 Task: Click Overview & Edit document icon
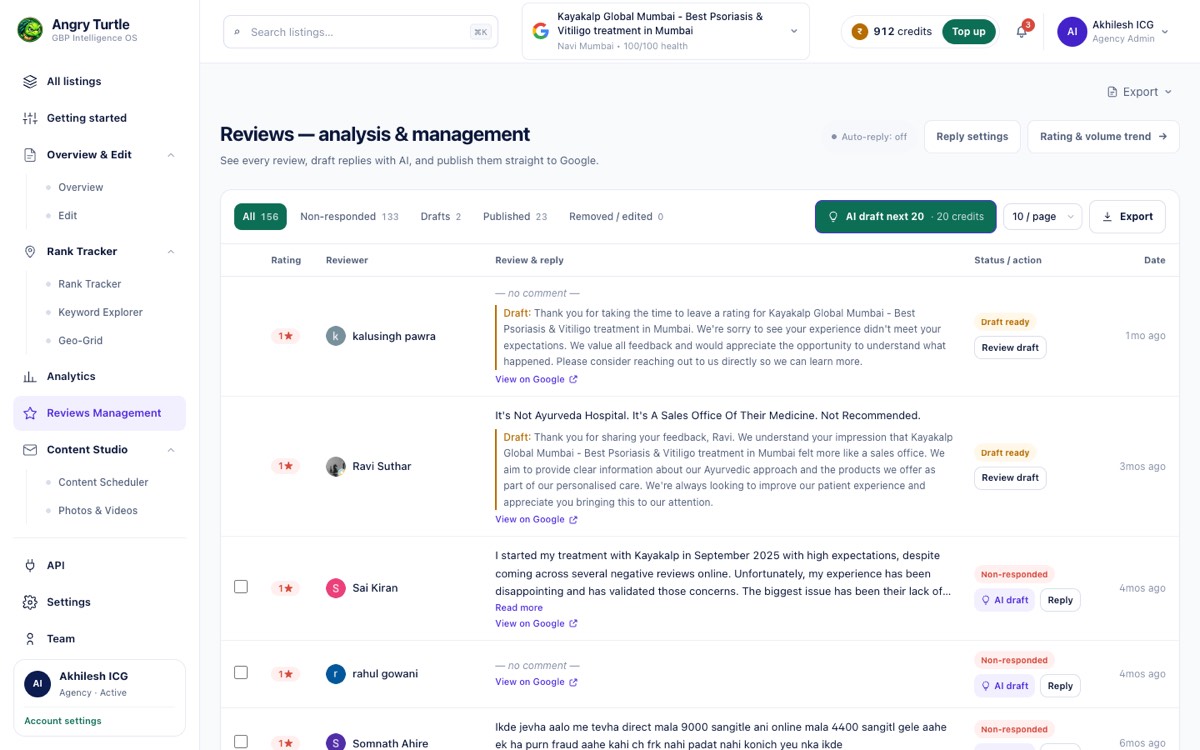coord(30,155)
